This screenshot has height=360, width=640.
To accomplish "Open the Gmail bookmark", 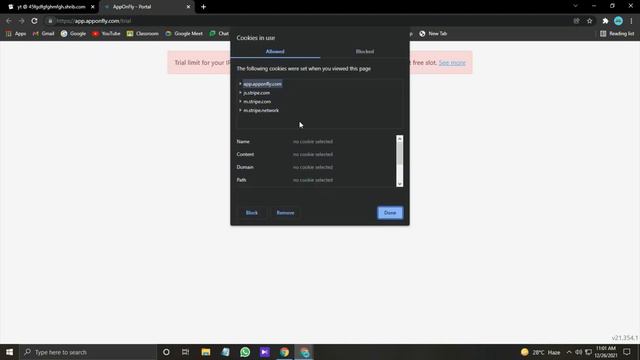I will (x=43, y=33).
